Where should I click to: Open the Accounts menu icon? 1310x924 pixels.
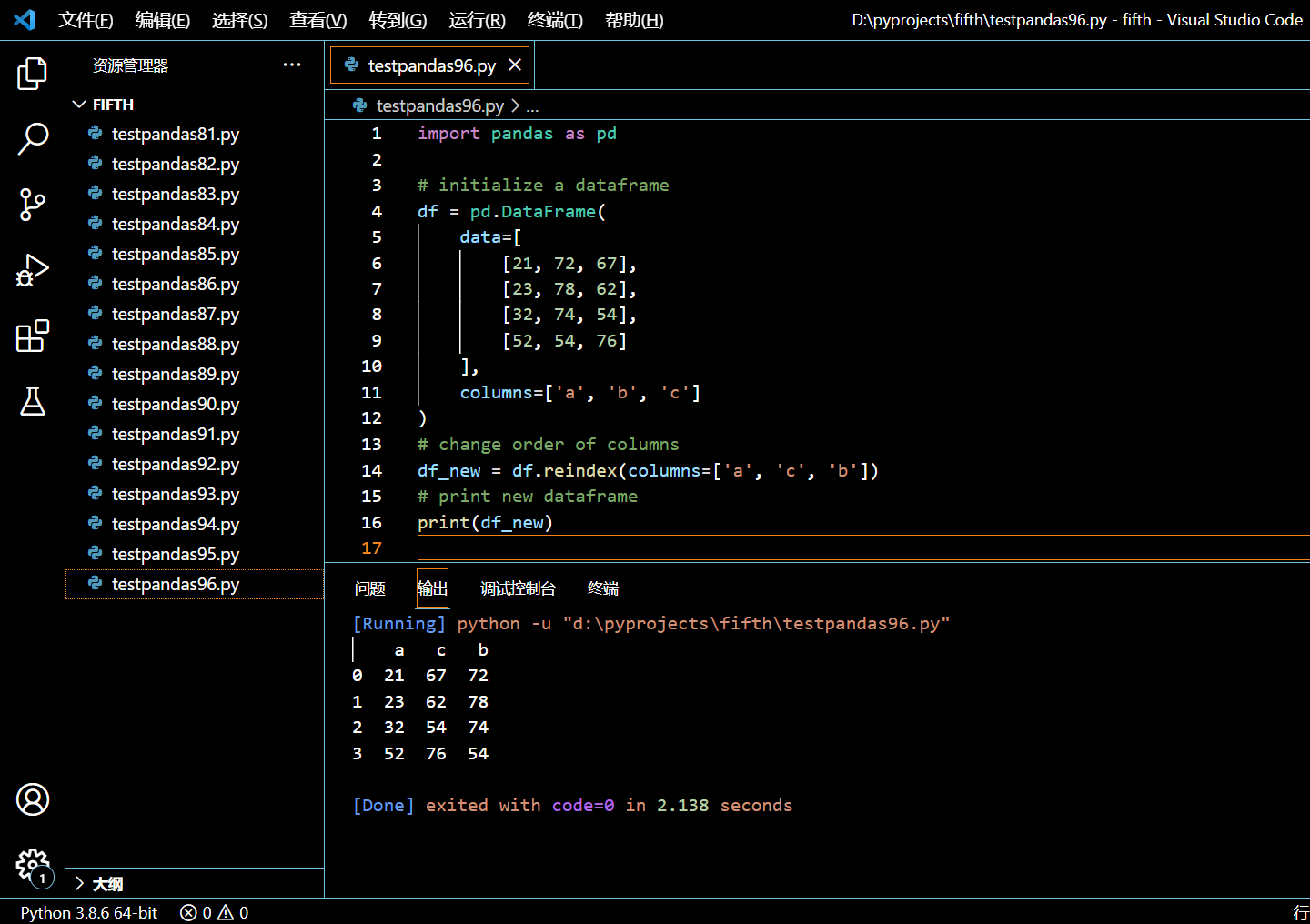[x=32, y=799]
